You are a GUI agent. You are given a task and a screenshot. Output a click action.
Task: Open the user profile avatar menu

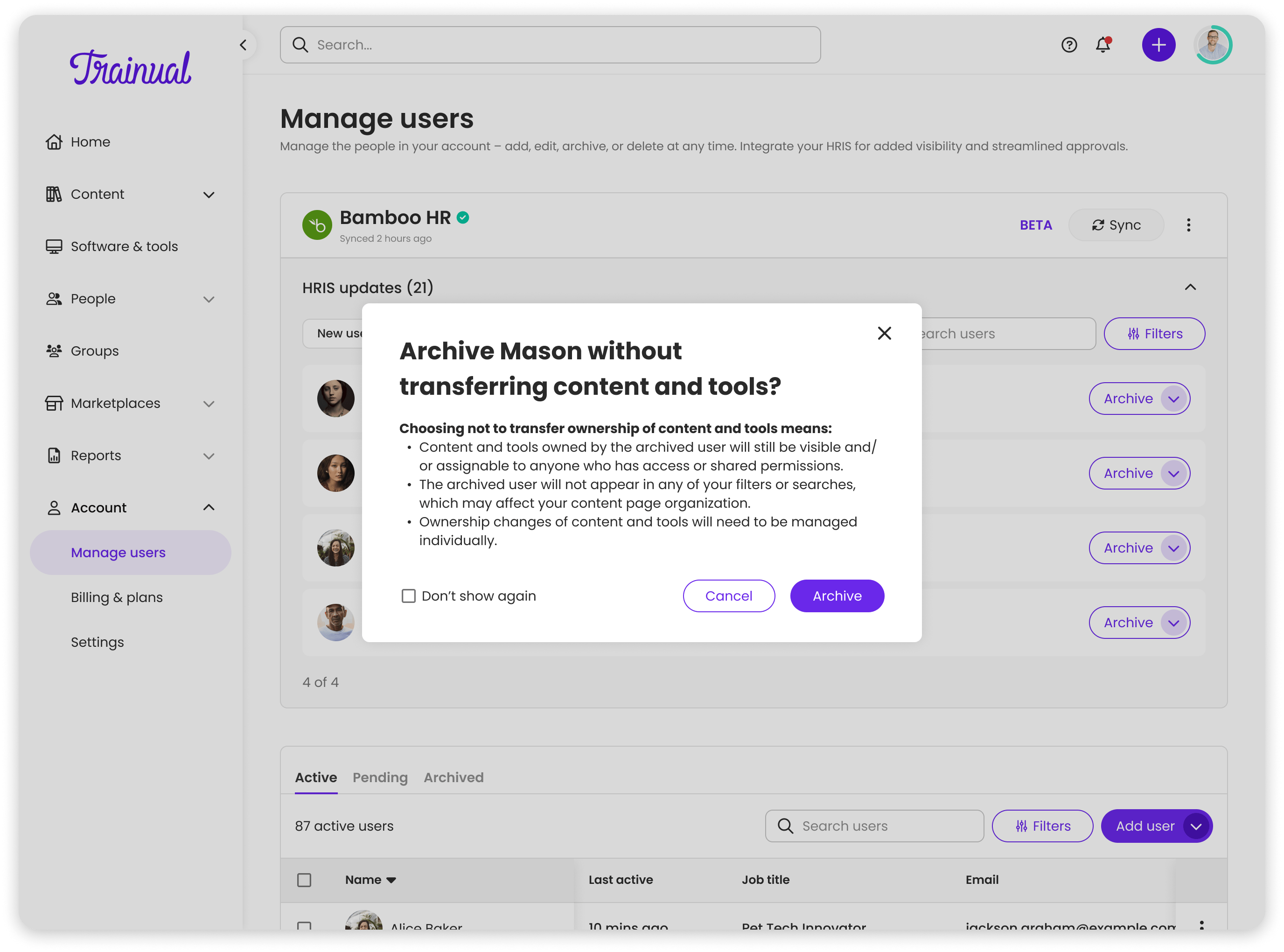(1213, 45)
